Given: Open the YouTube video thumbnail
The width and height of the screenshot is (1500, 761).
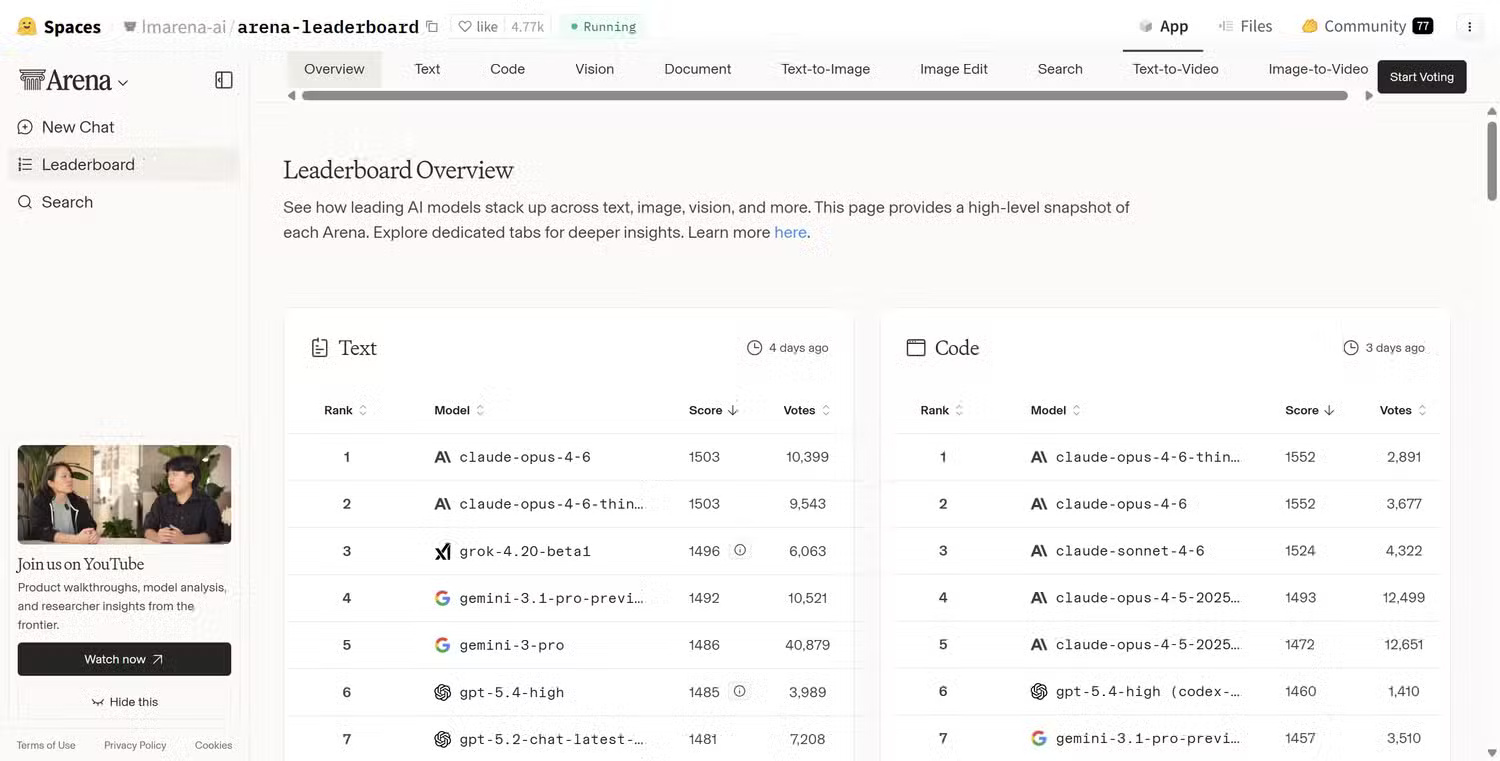Looking at the screenshot, I should pyautogui.click(x=124, y=494).
